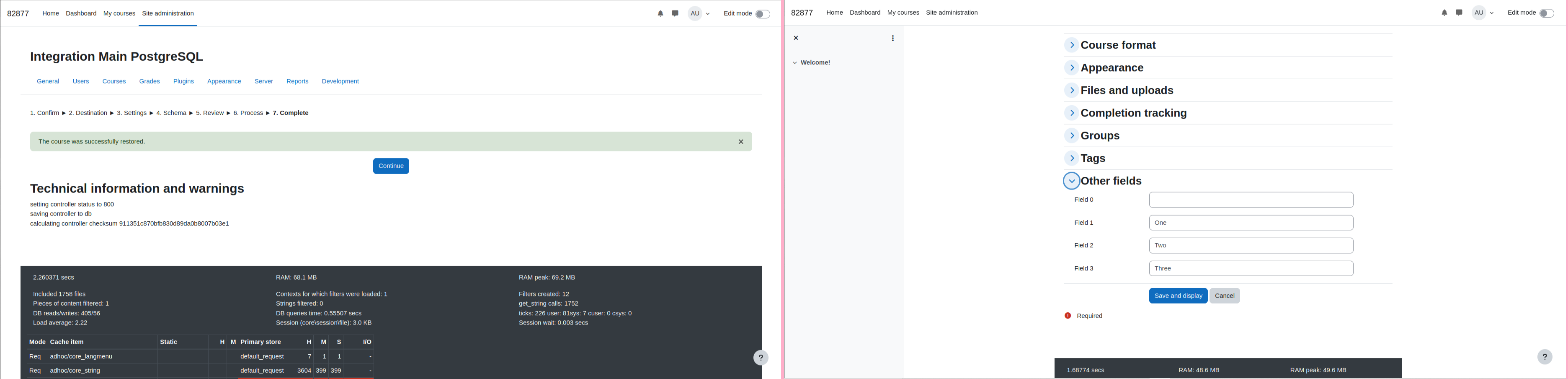Open the Plugins admin tab
The image size is (1568, 379).
point(184,82)
